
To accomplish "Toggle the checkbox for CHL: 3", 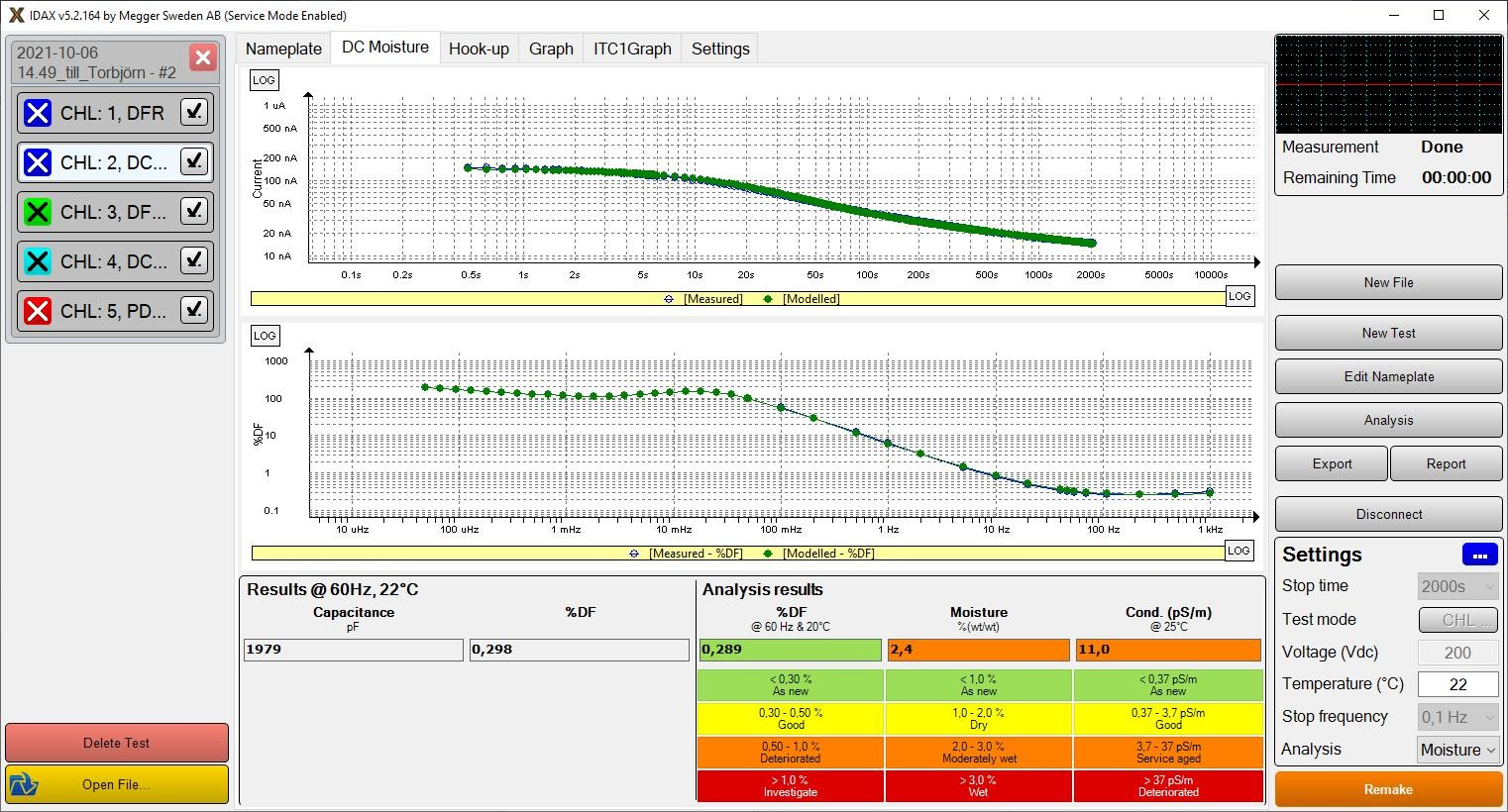I will (194, 211).
